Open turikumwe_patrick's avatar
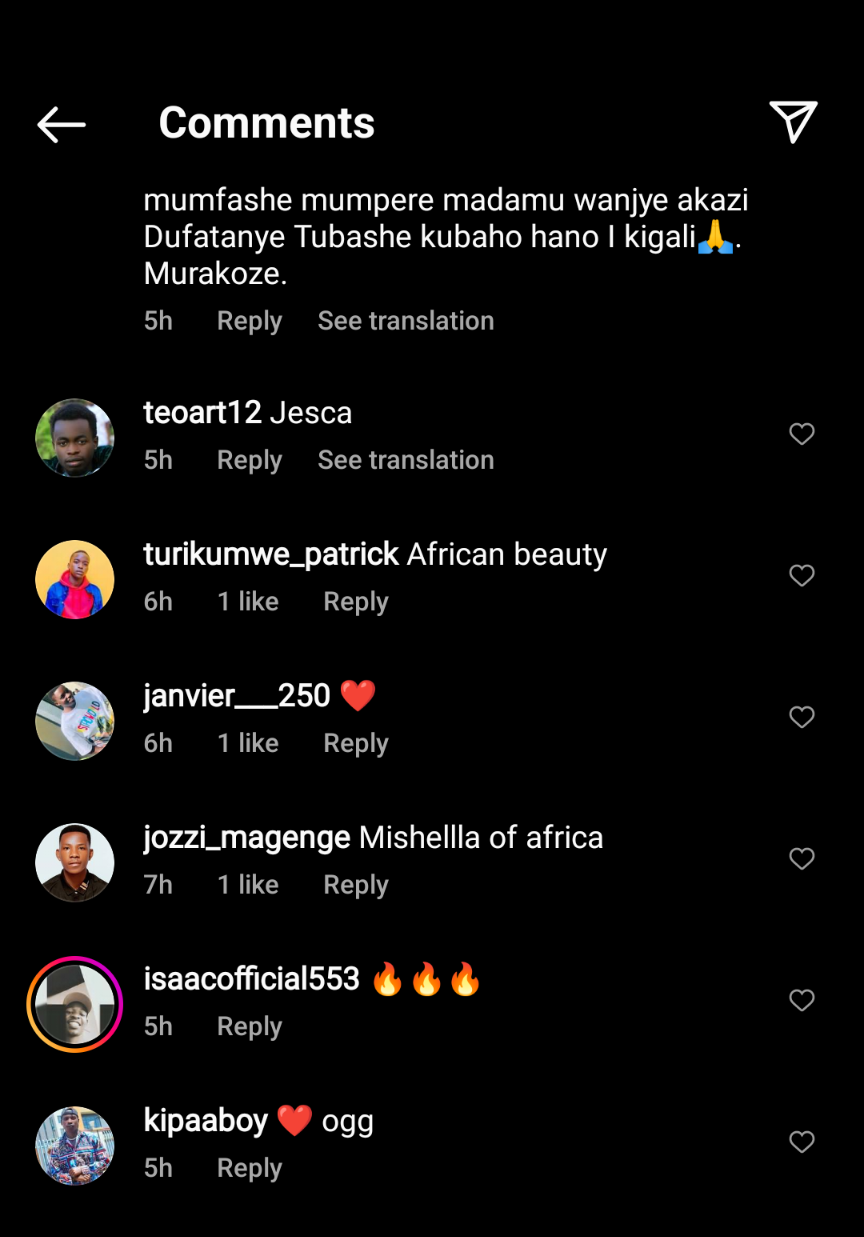864x1237 pixels. (75, 580)
